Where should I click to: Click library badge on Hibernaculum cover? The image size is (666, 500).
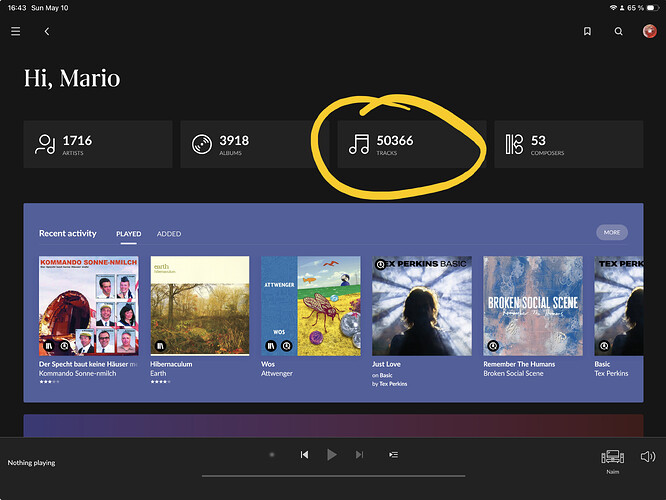pyautogui.click(x=160, y=346)
